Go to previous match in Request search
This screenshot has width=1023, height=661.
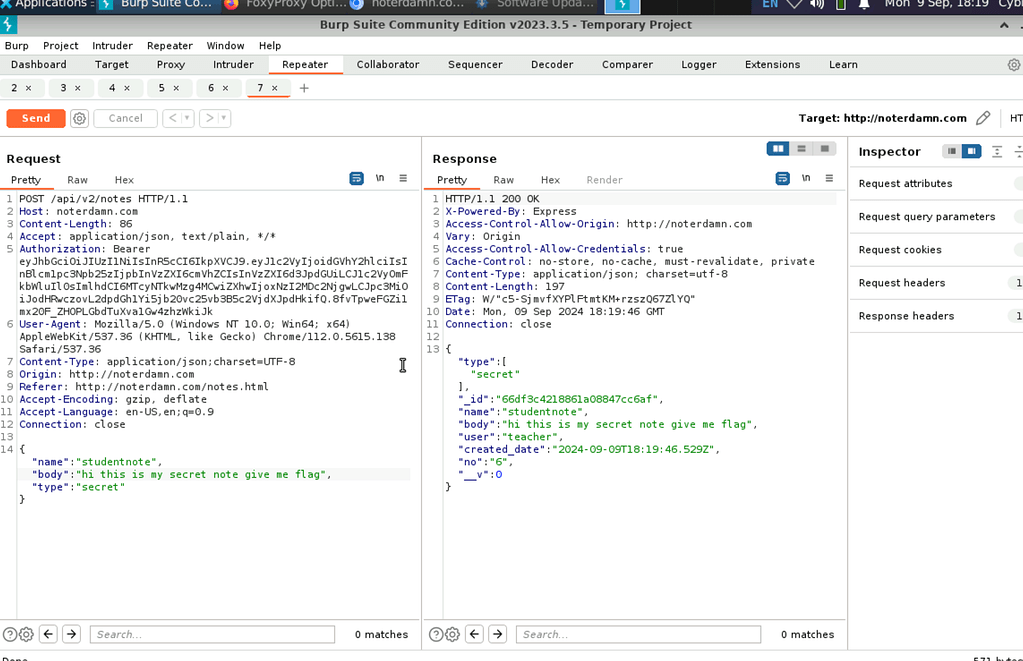pos(48,634)
